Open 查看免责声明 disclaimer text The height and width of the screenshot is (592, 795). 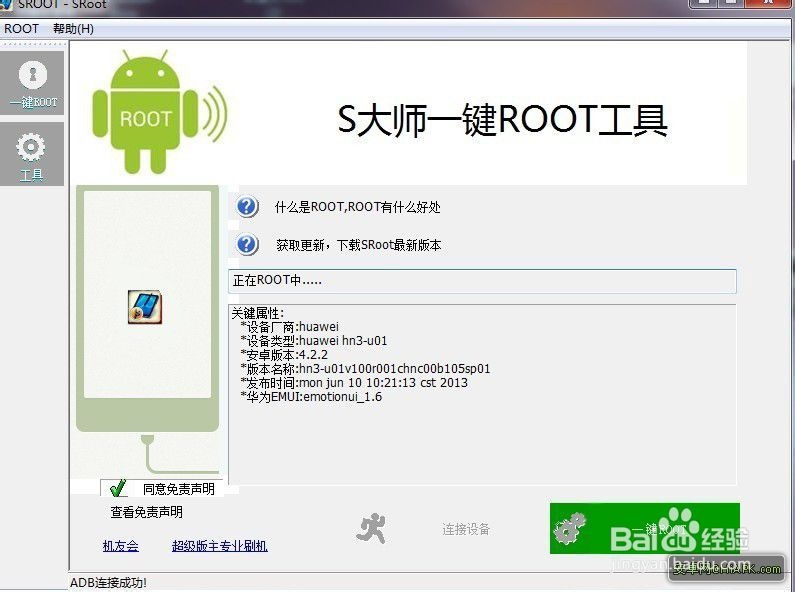tap(147, 512)
